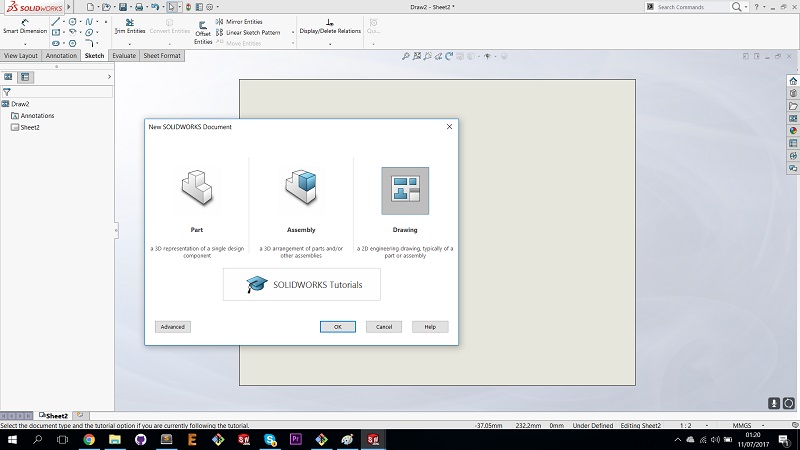Expand the manager panel tabs chevron
This screenshot has height=450, width=800.
pyautogui.click(x=109, y=77)
